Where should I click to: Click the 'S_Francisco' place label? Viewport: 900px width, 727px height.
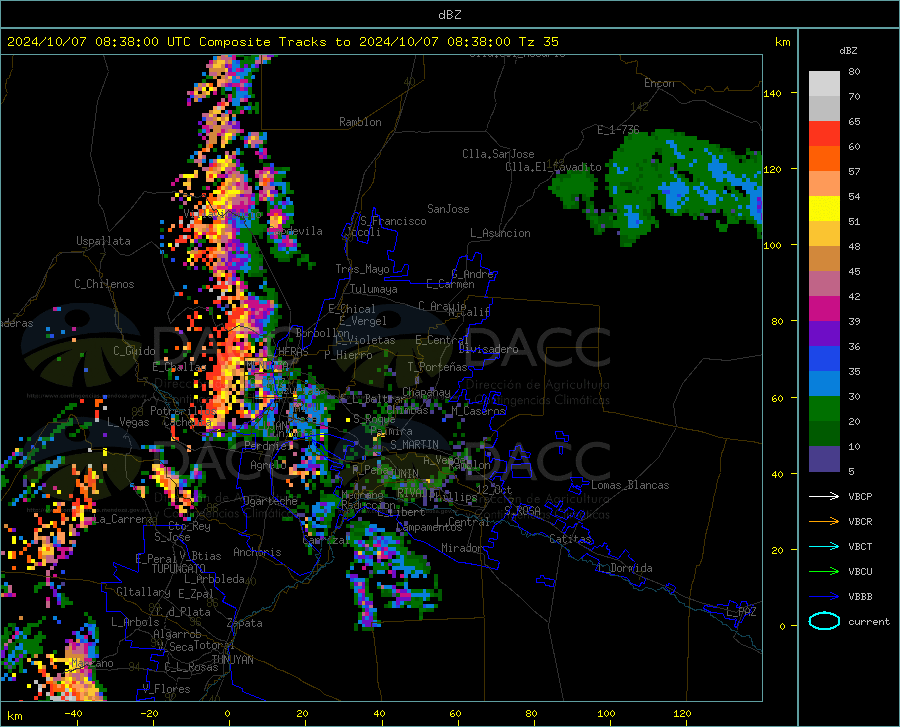click(x=393, y=221)
